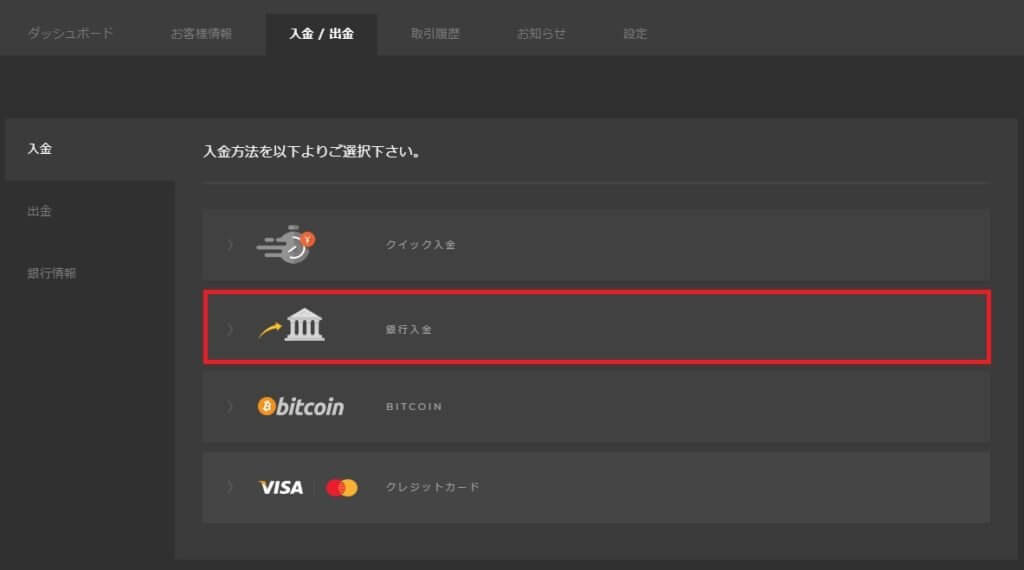Switch to お客様情報 tab
This screenshot has width=1024, height=570.
tap(201, 33)
